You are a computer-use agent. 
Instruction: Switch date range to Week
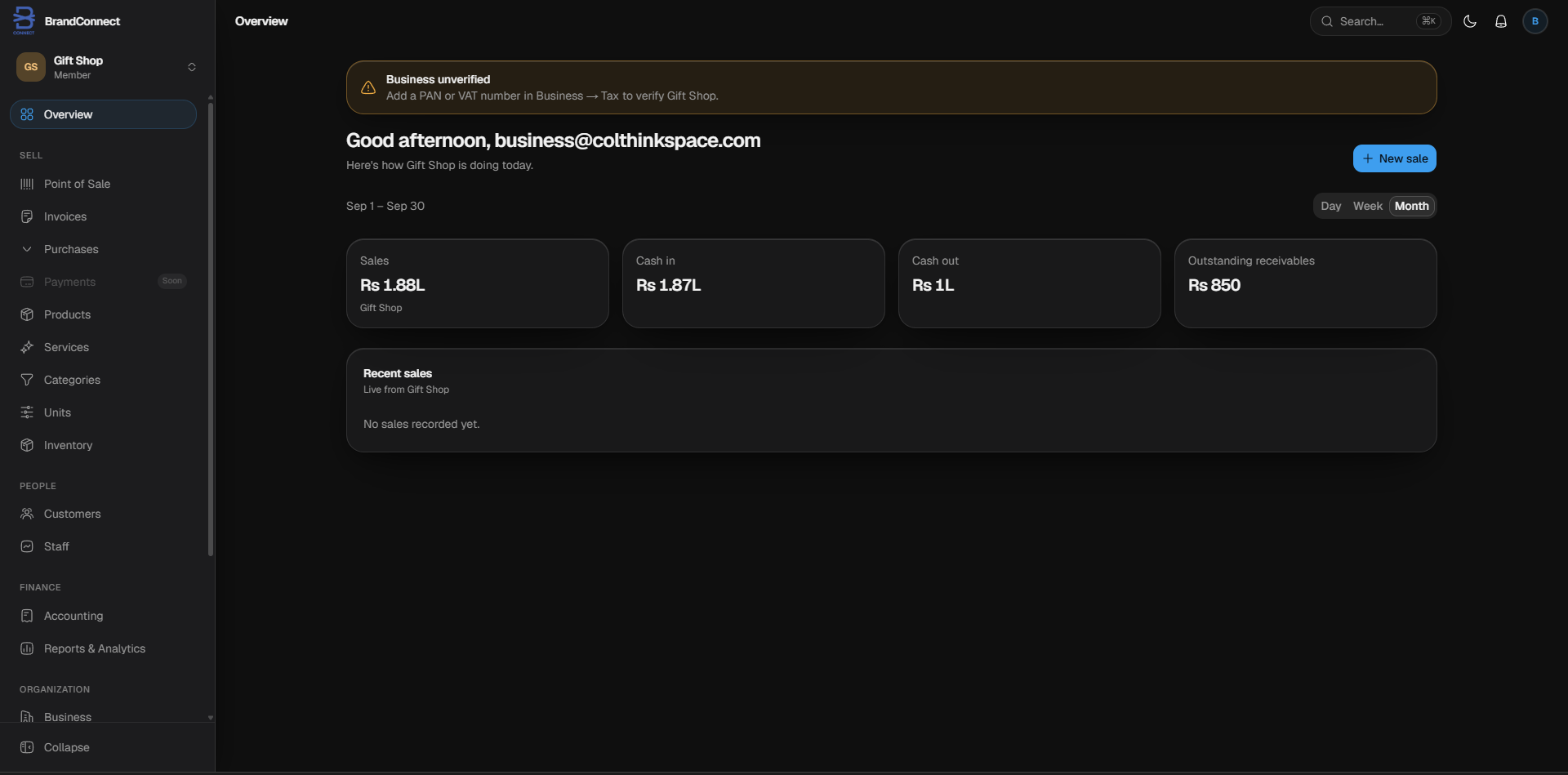[1368, 206]
